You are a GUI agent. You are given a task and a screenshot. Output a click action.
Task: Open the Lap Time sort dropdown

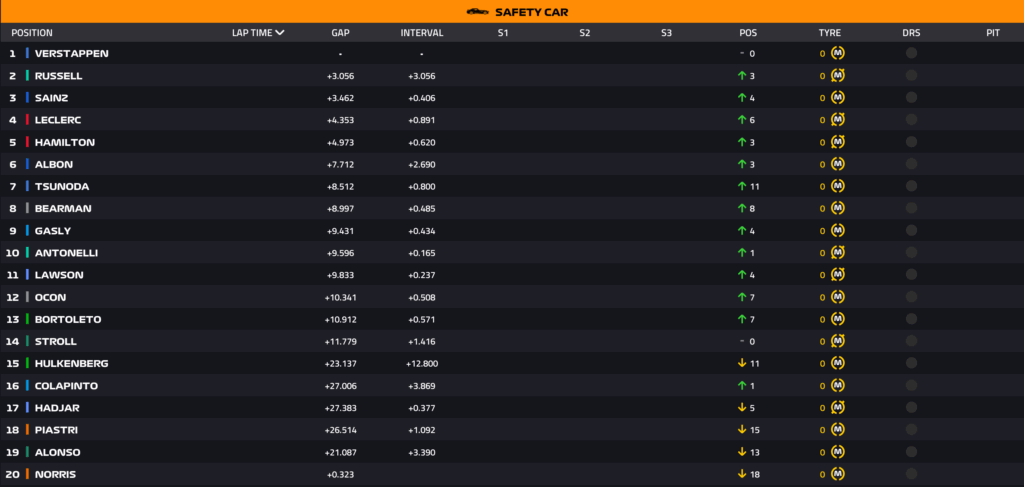point(258,33)
